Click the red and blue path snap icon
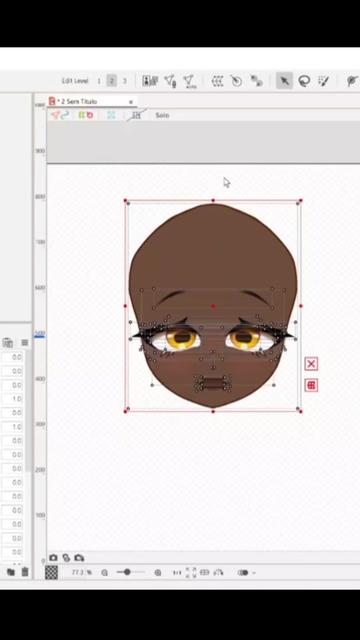This screenshot has width=360, height=640. tap(60, 115)
